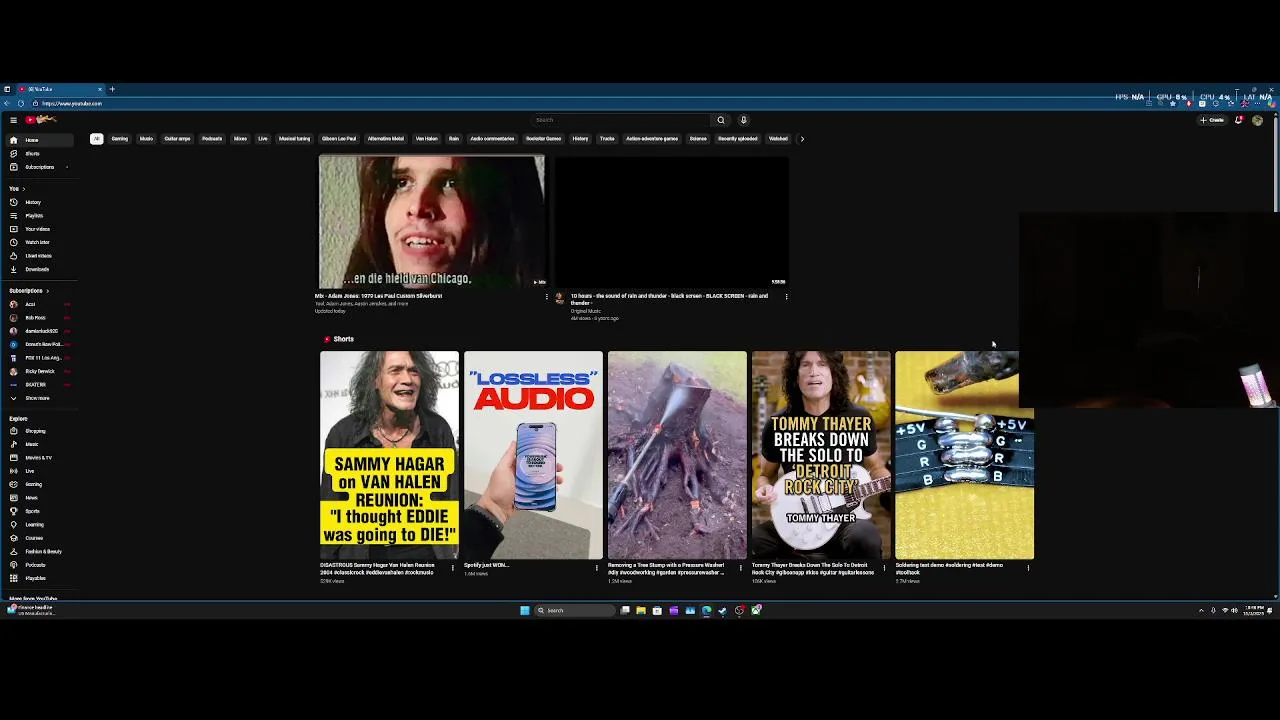
Task: Open the Lossless Audio short thumbnail
Action: 533,455
